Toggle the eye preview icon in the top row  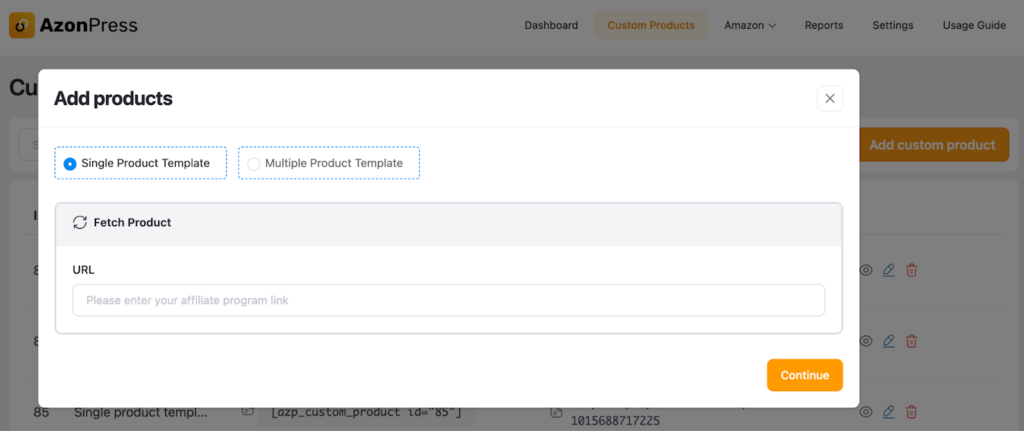[866, 270]
